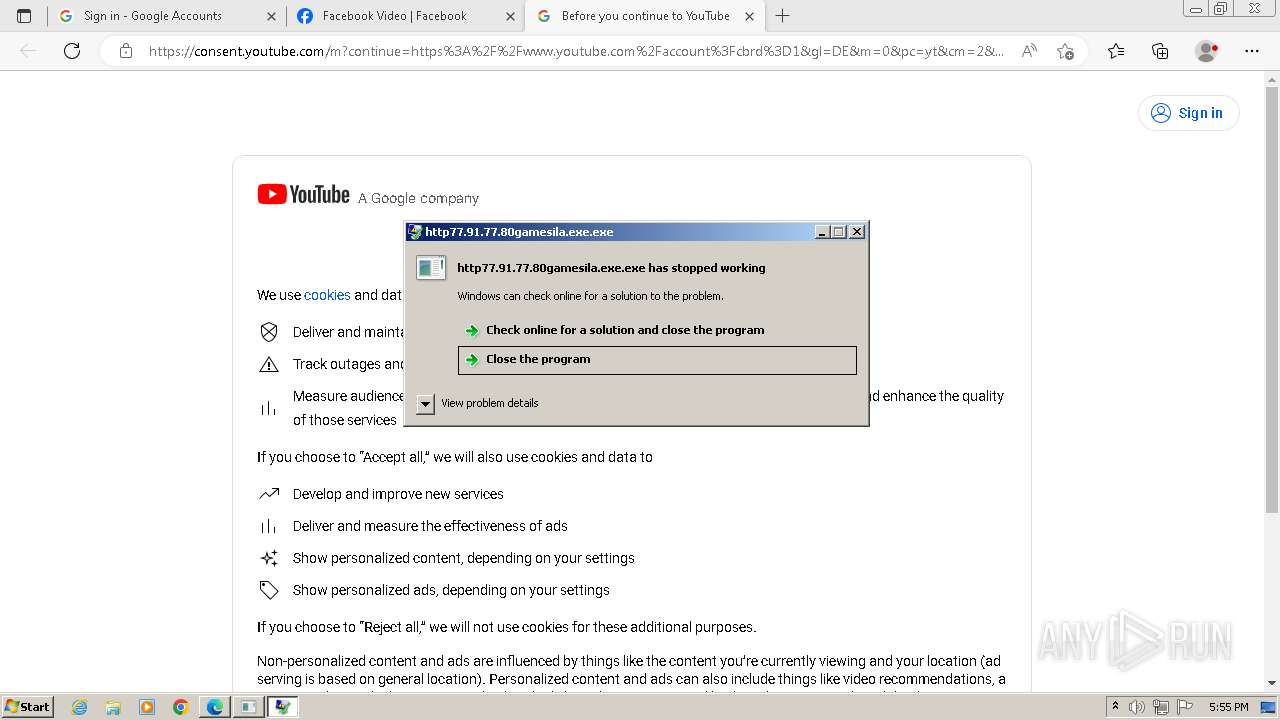Image resolution: width=1280 pixels, height=720 pixels.
Task: Switch to Microsoft Edge in taskbar
Action: point(215,707)
